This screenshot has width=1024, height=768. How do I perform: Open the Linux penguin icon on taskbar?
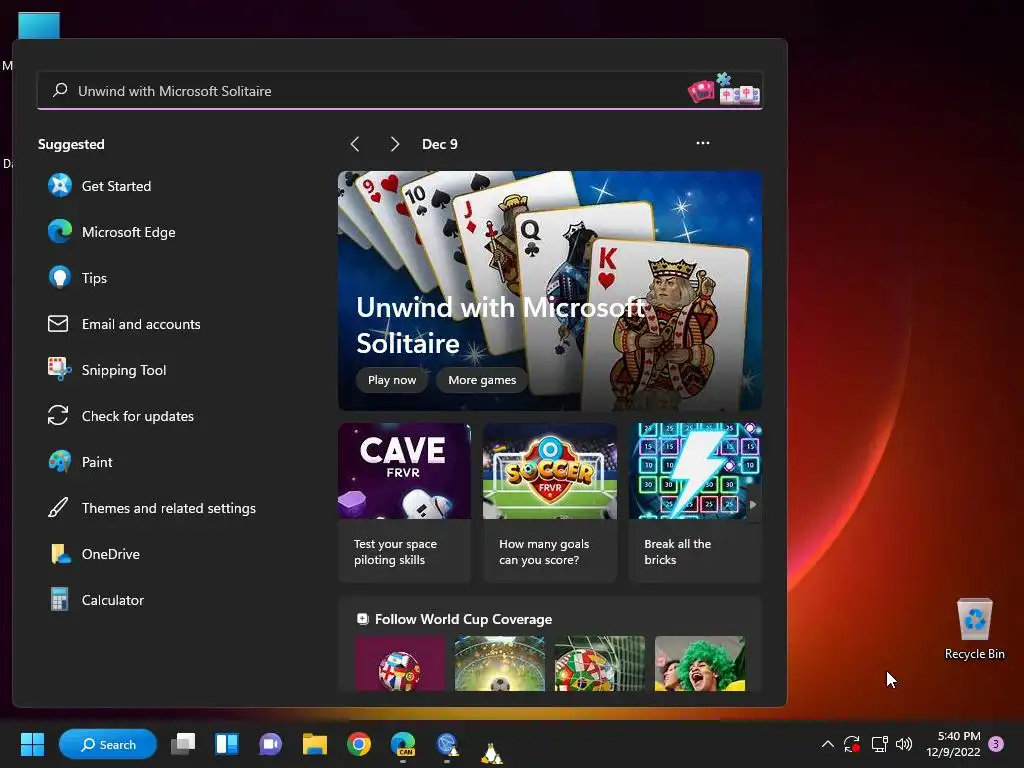coord(491,752)
